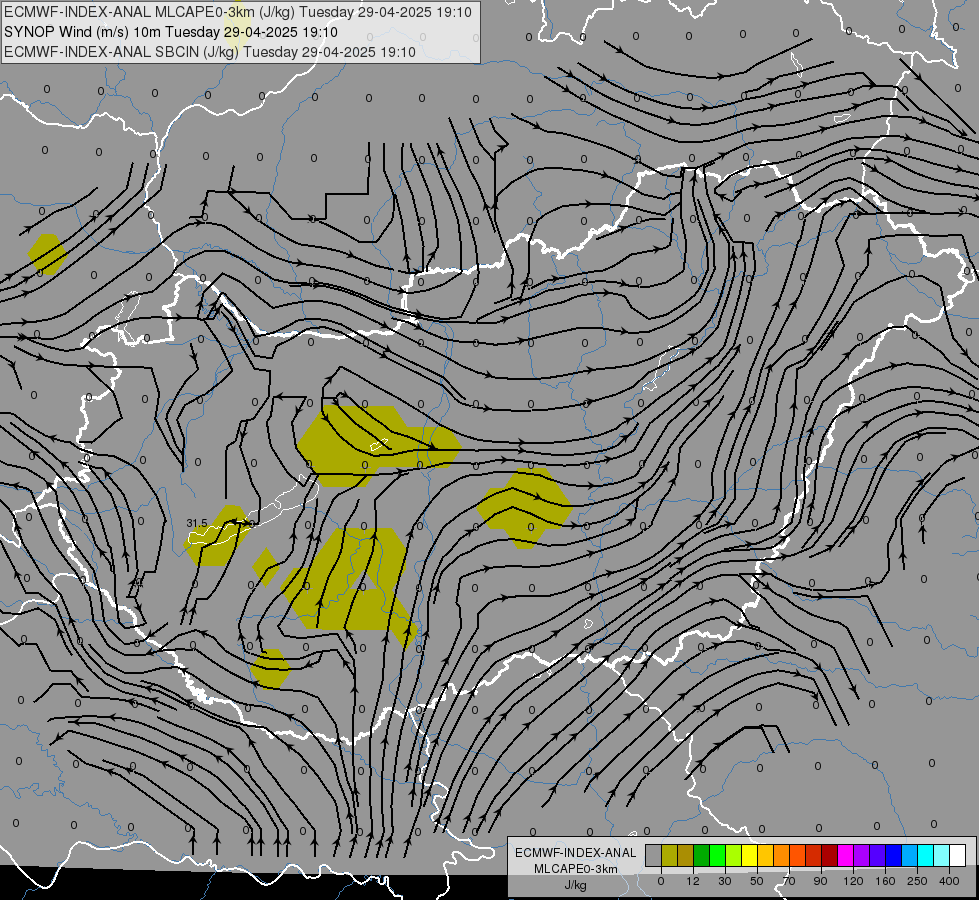Click legend tick label 160
Screen dimensions: 979x900
[885, 881]
